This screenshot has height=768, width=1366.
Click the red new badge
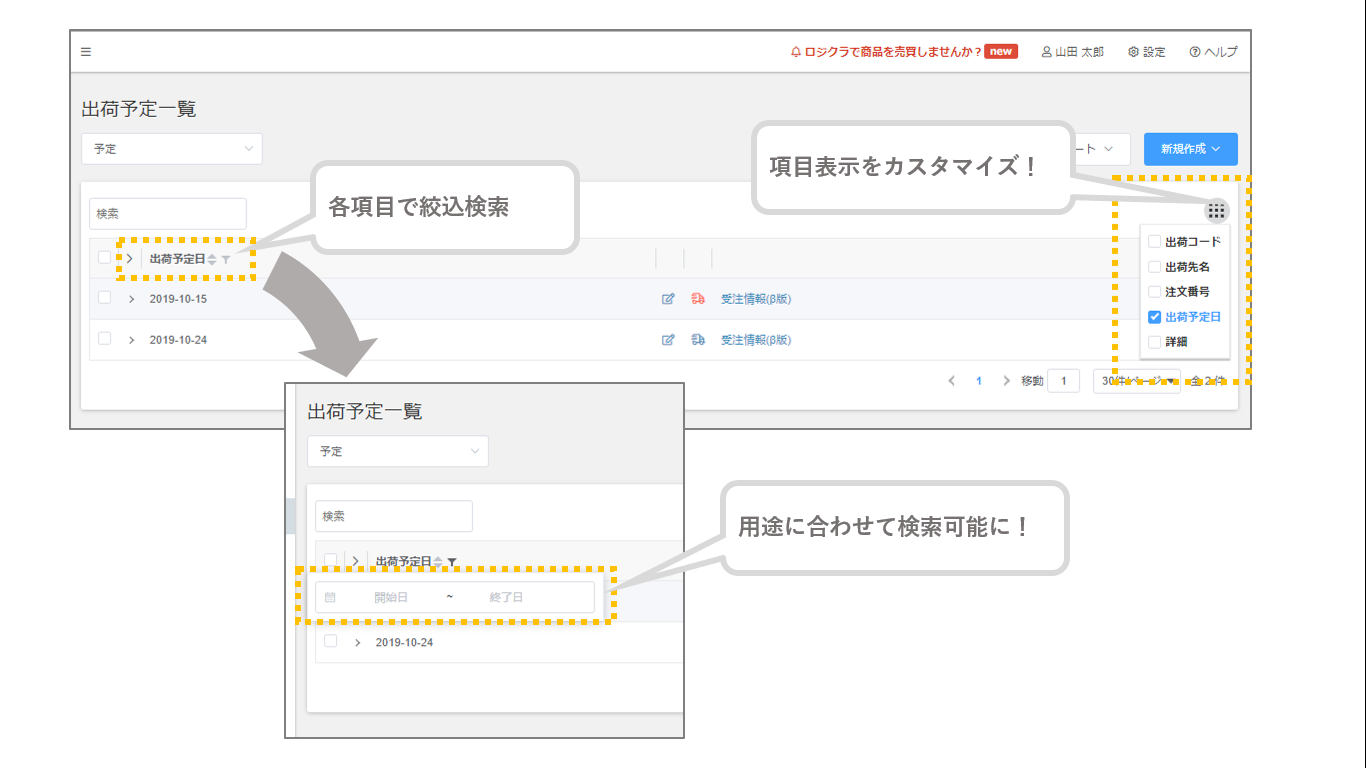[1001, 51]
